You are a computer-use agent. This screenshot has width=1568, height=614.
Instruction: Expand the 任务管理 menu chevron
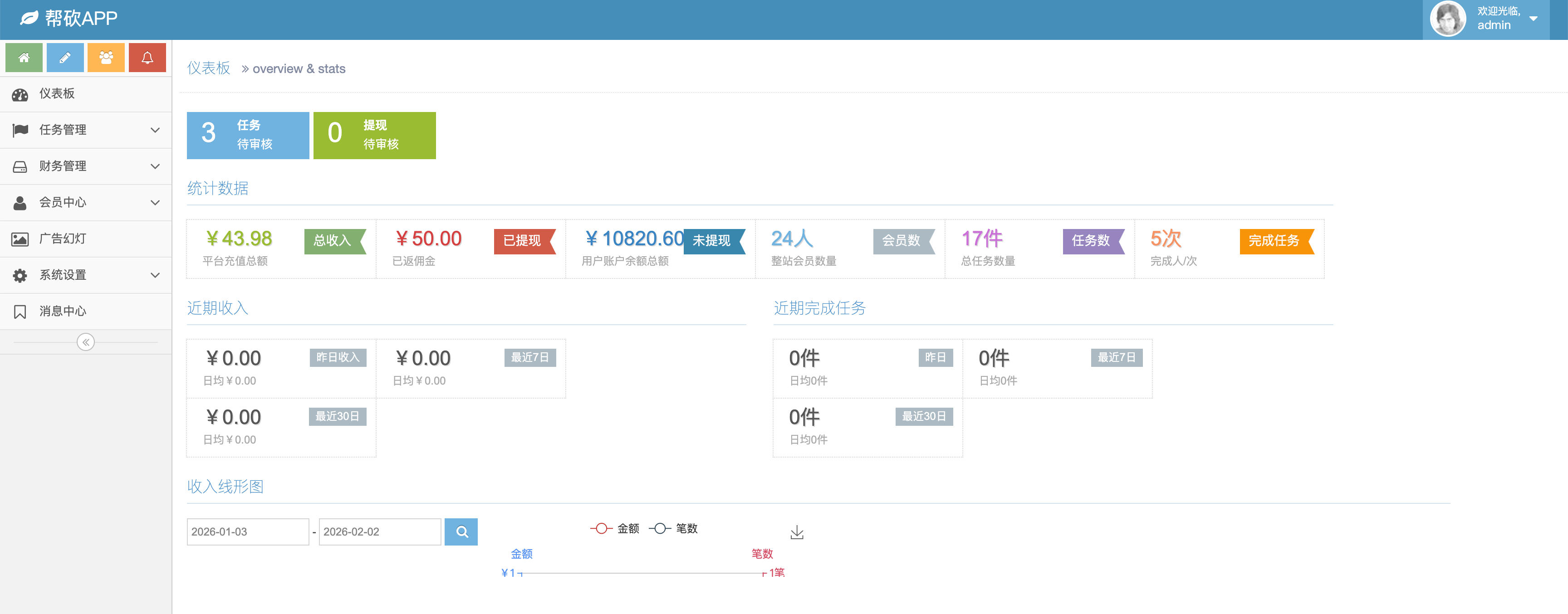155,130
